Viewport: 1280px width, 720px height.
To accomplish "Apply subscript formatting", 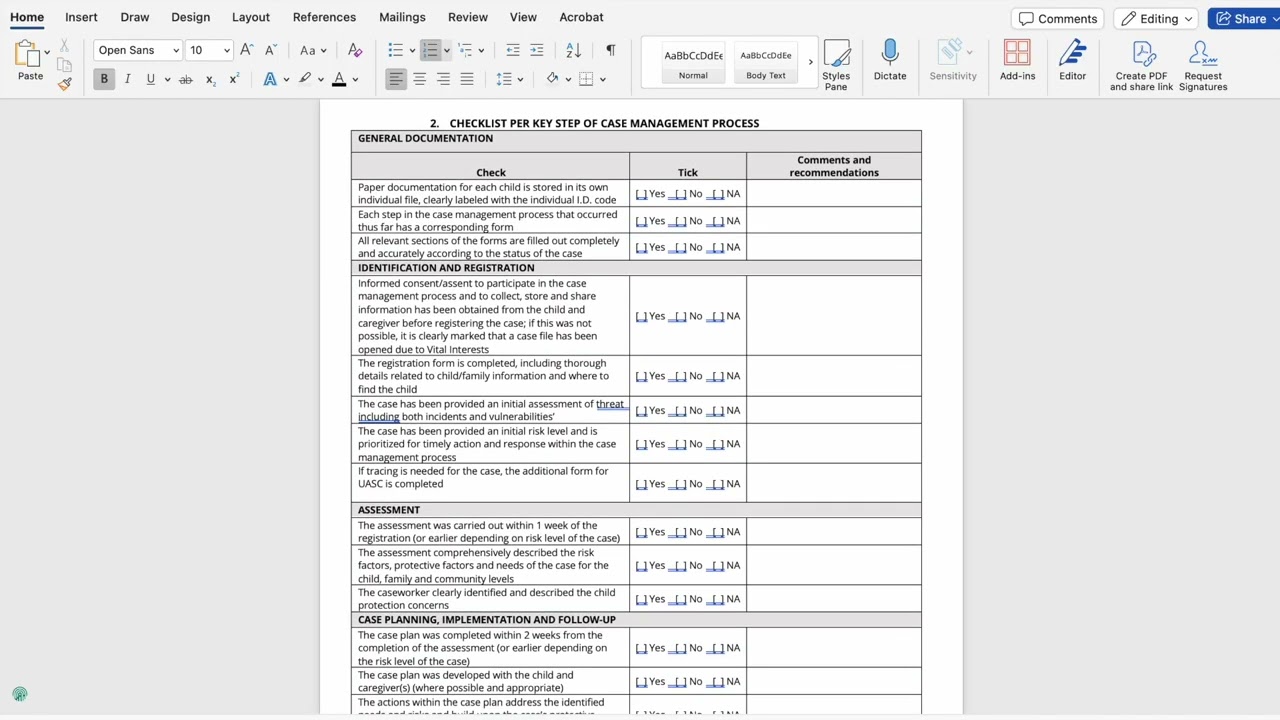I will pyautogui.click(x=210, y=79).
